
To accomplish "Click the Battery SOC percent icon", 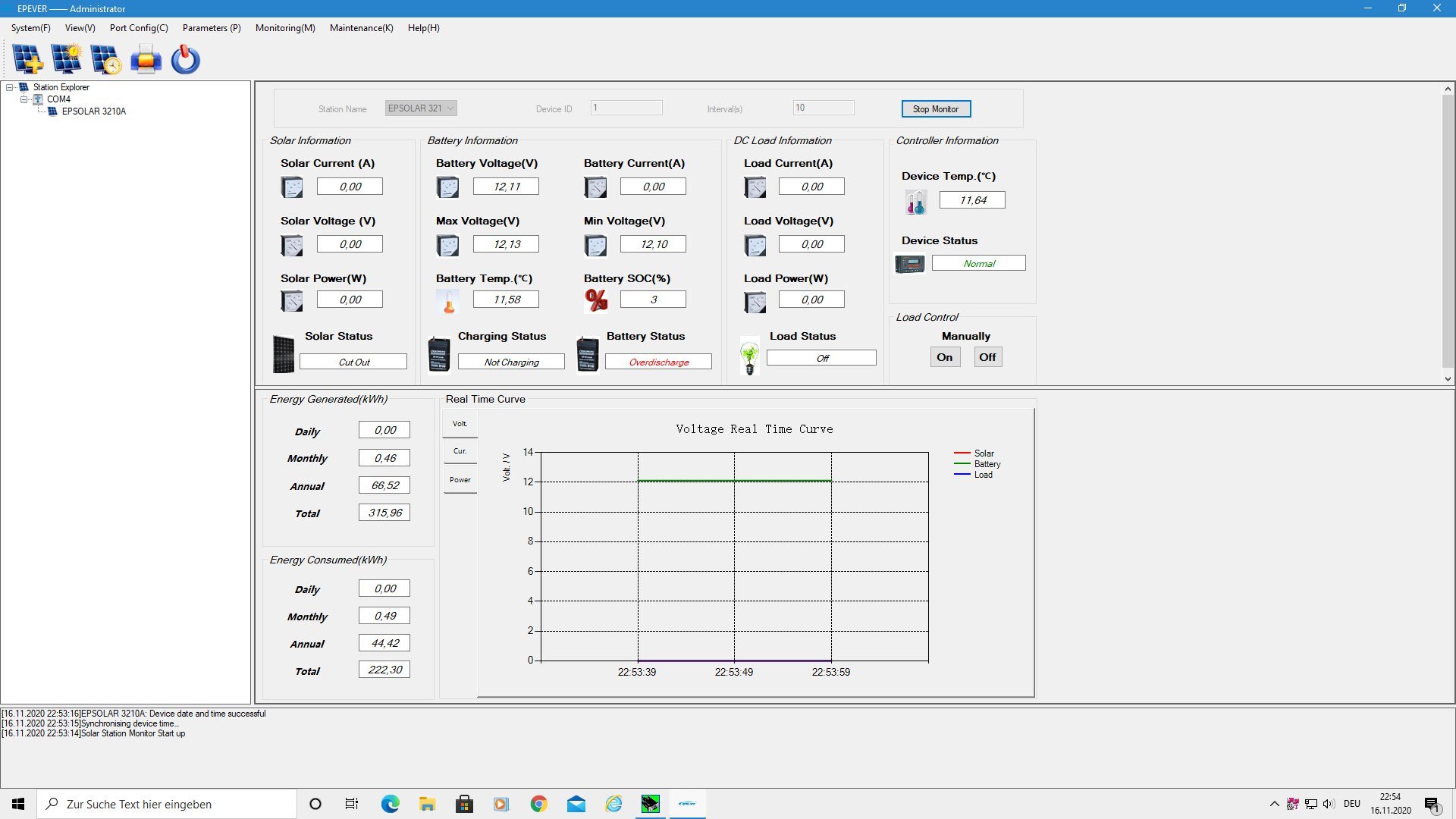I will (x=596, y=300).
